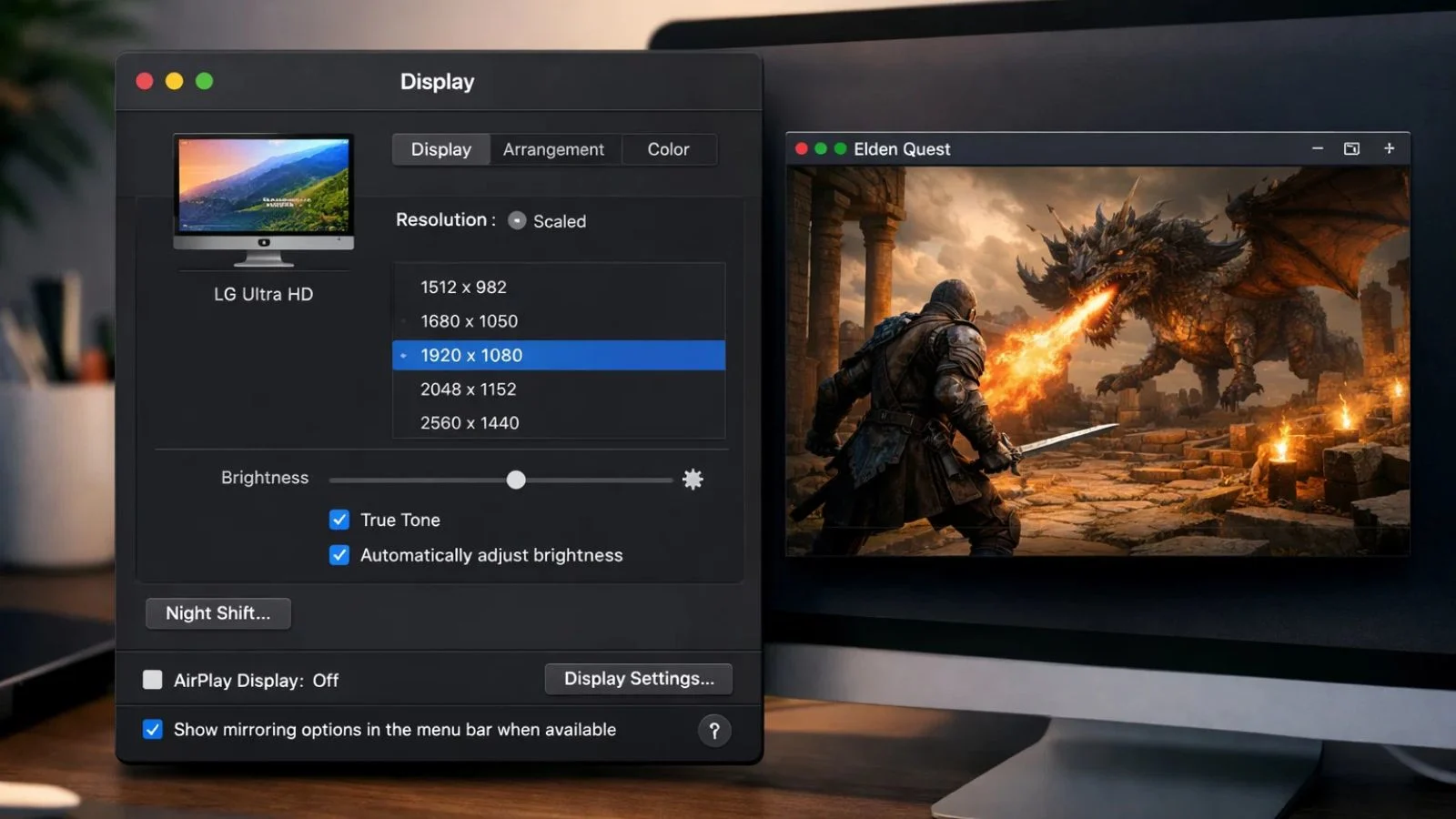
Task: Click the red close button of Display window
Action: 145,82
